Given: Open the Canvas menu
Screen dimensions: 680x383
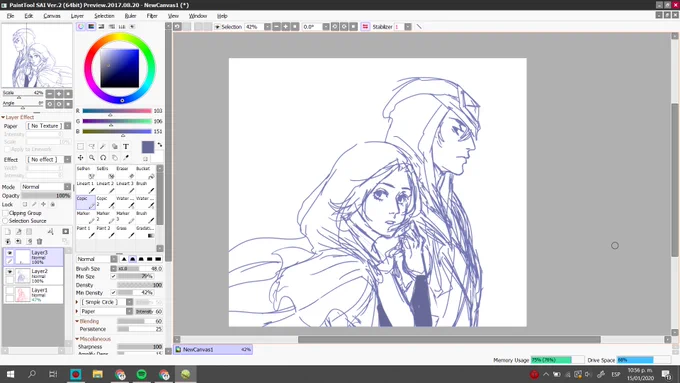Looking at the screenshot, I should [52, 16].
